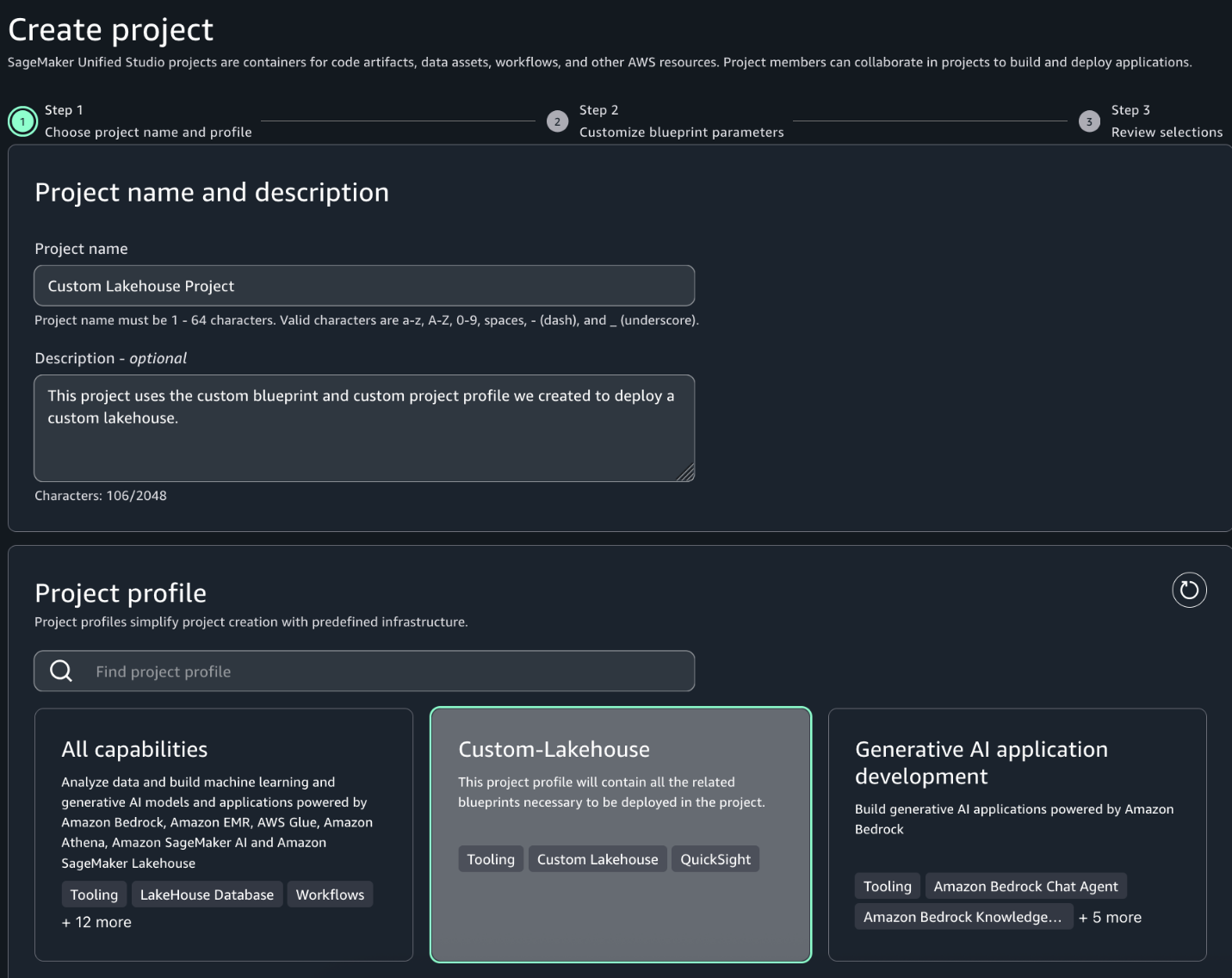
Task: Click the refresh project profiles icon
Action: [1189, 590]
